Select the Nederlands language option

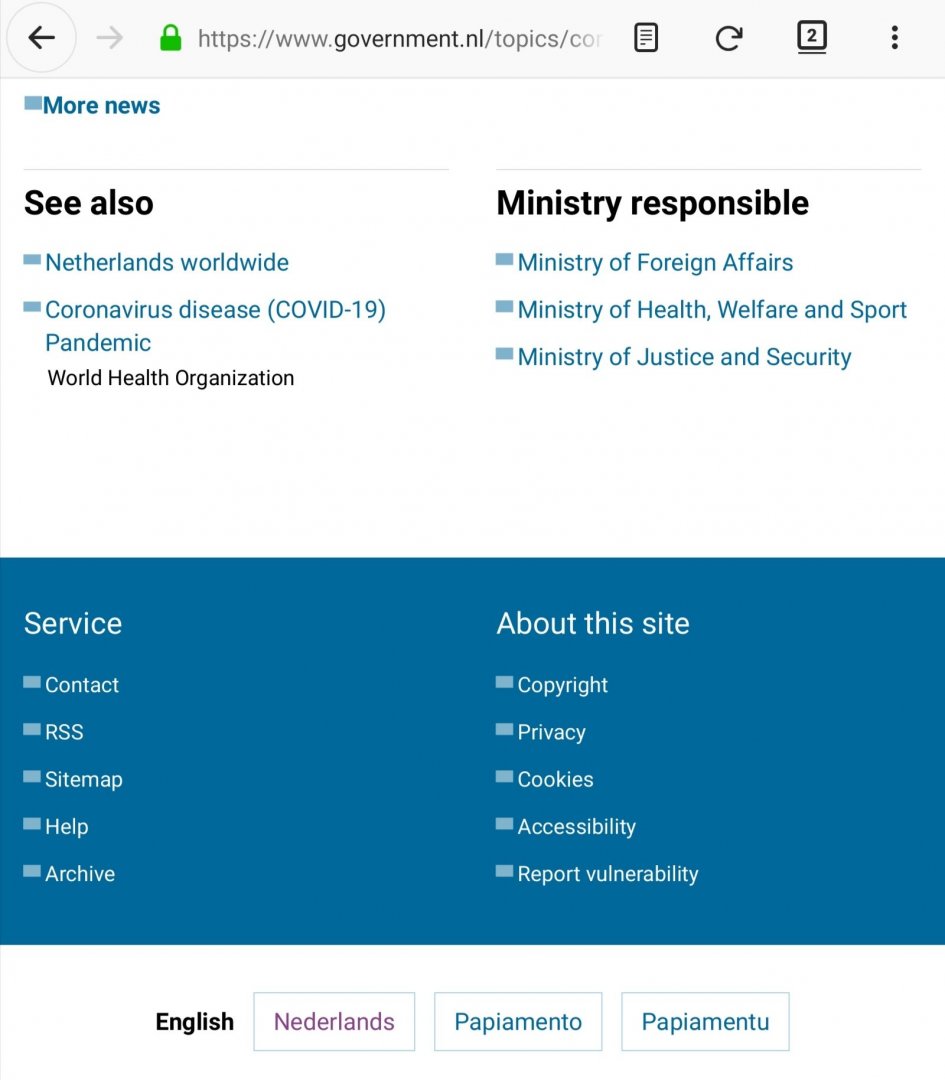tap(333, 1021)
